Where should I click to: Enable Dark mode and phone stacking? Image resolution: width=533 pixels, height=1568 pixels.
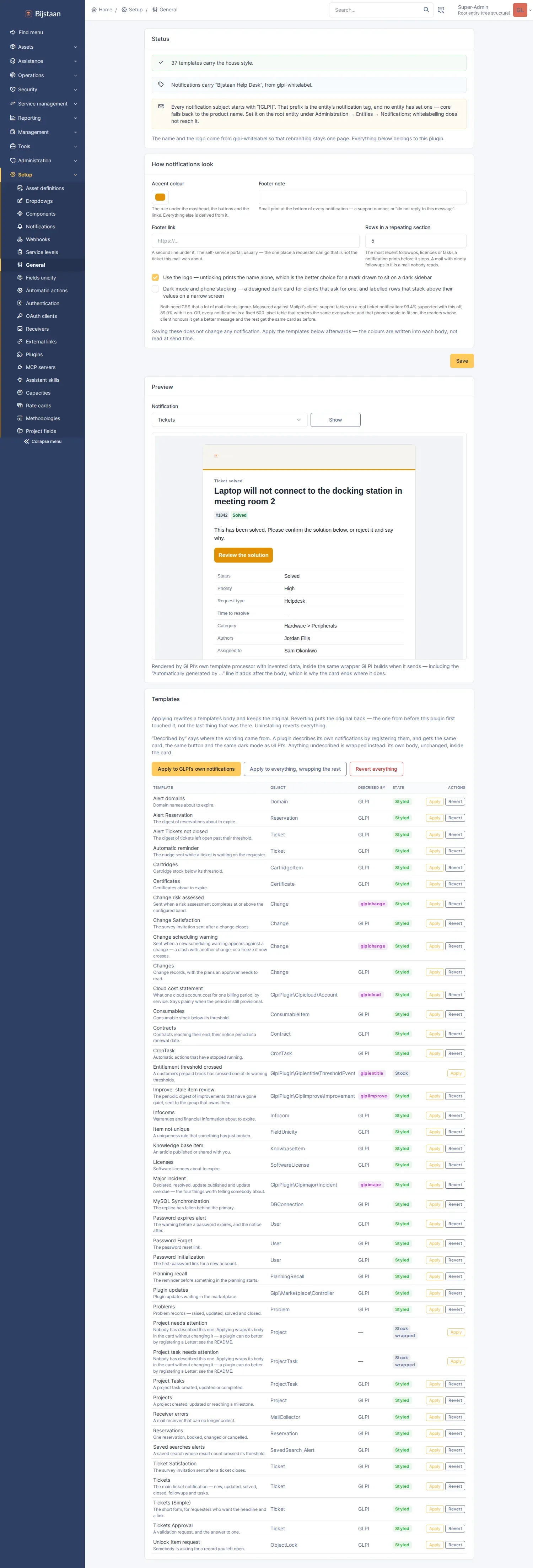coord(155,289)
